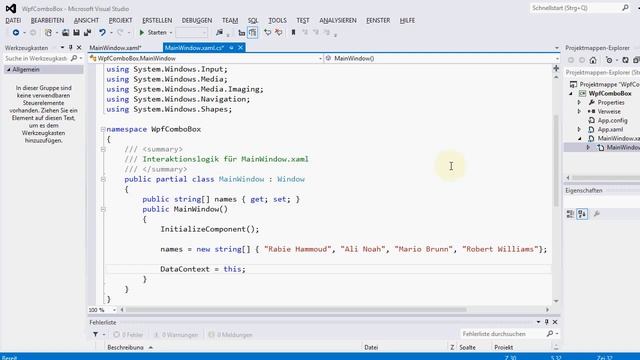Screen dimensions: 640x360
Task: Toggle the 0 Meldungen messages filter
Action: coord(231,335)
